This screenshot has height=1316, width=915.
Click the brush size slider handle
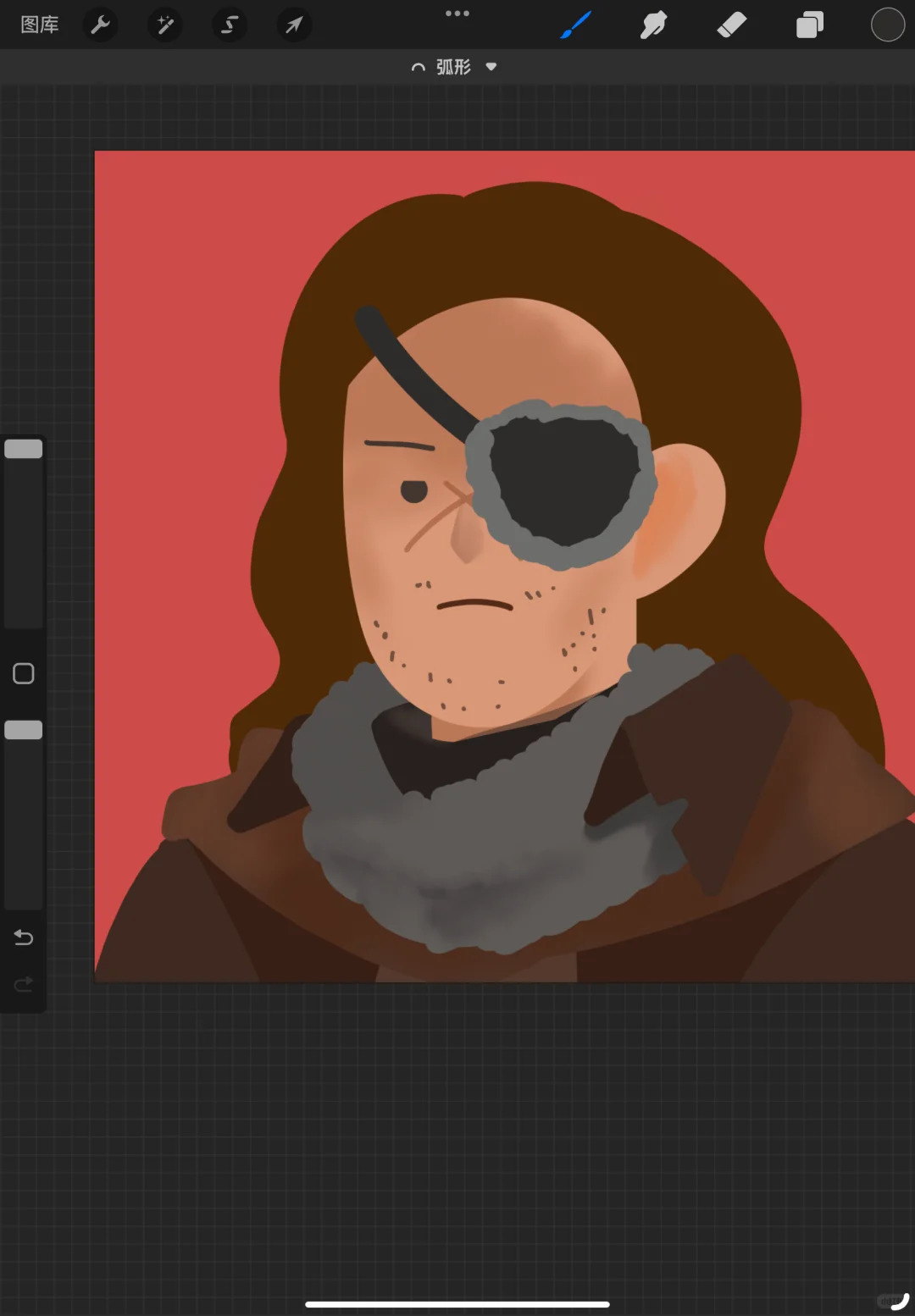24,449
